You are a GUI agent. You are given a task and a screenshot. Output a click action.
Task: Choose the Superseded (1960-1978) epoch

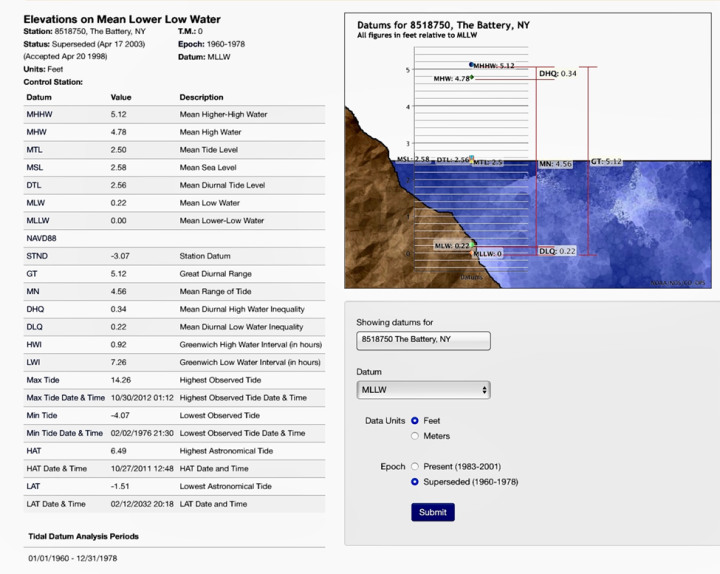pyautogui.click(x=415, y=482)
